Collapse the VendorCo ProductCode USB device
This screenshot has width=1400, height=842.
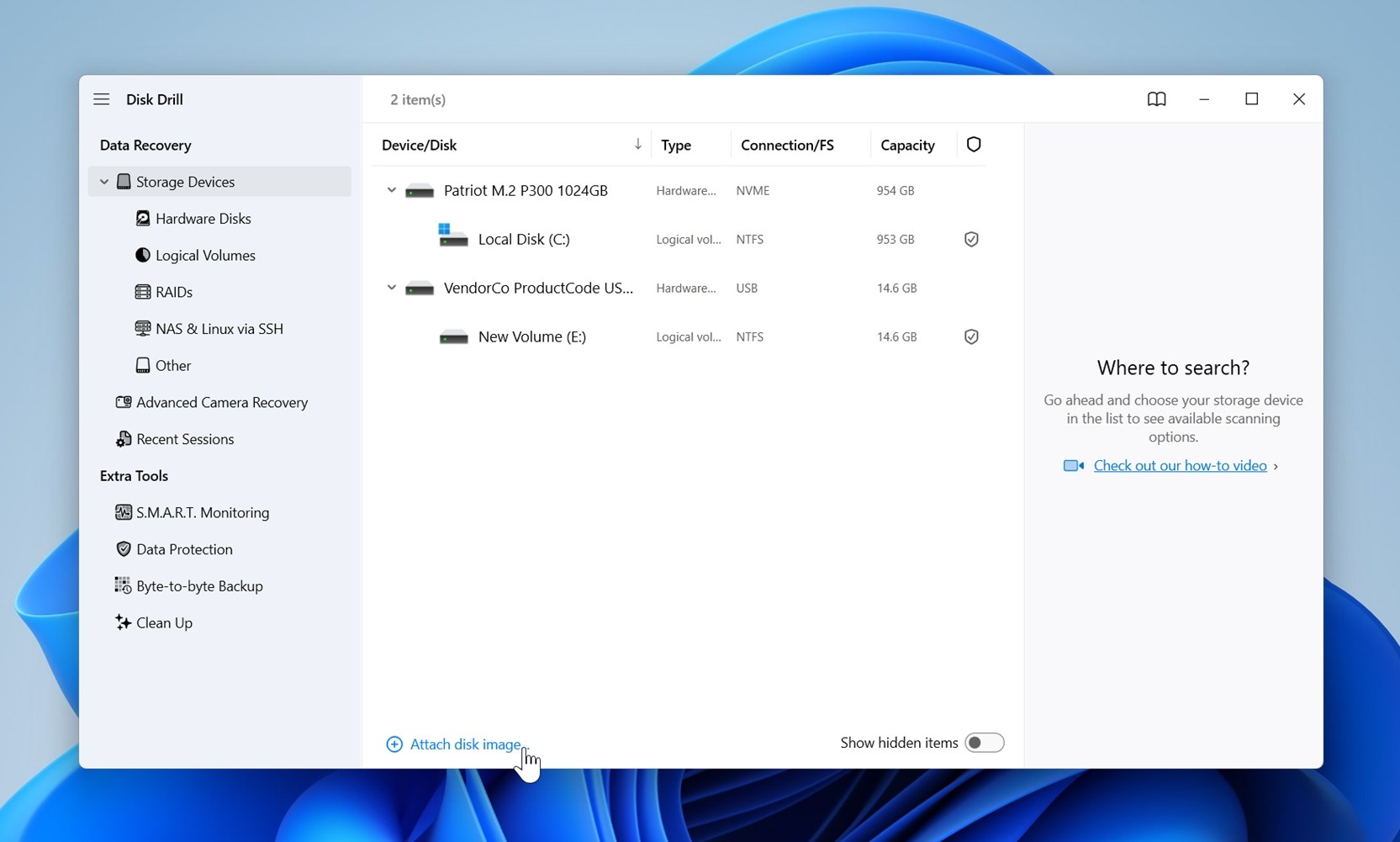coord(390,287)
